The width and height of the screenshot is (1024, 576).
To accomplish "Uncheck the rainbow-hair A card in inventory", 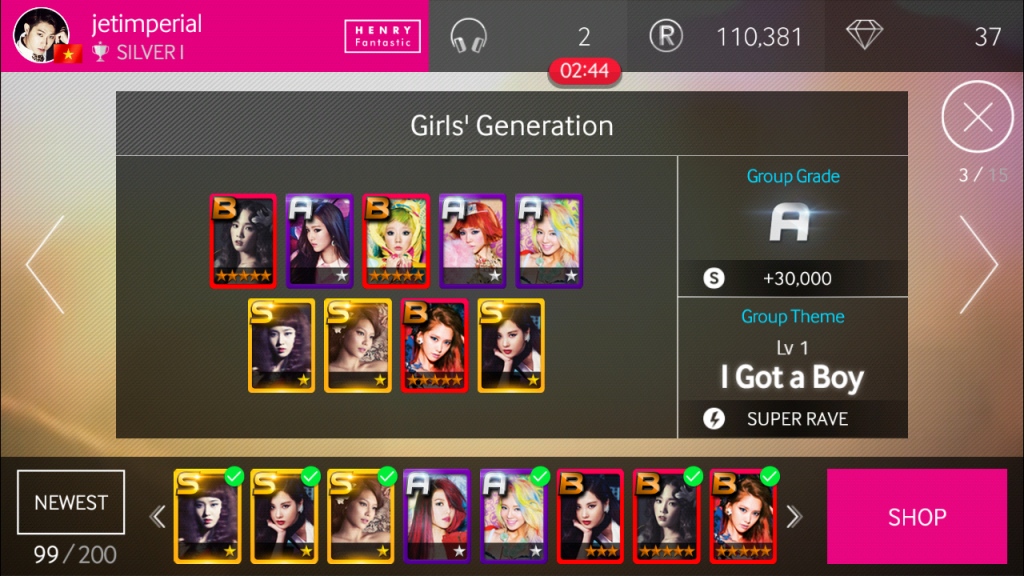I will tap(513, 516).
